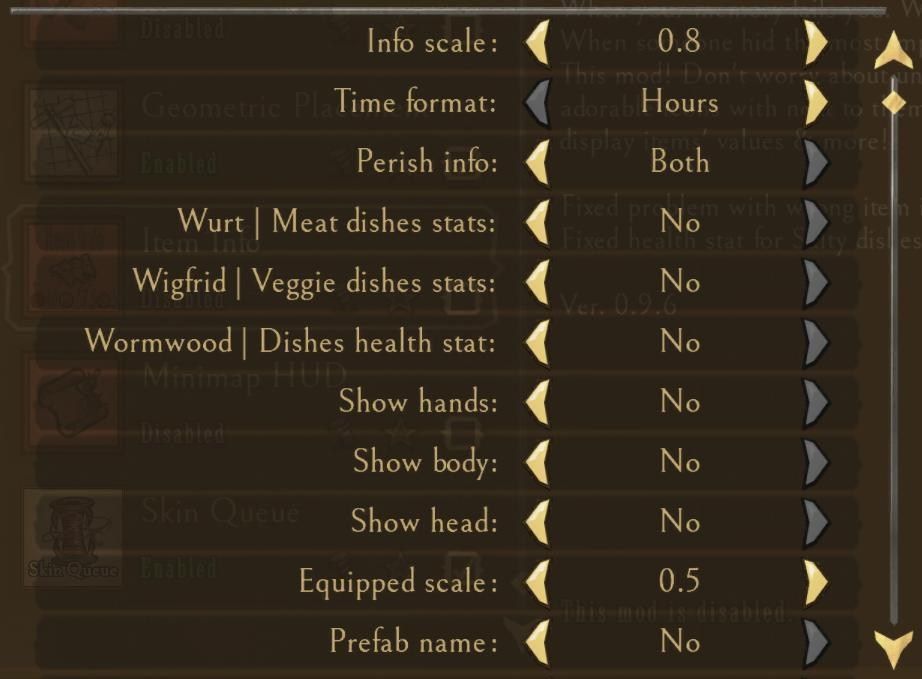Click the Both value for Perish info
The height and width of the screenshot is (679, 922).
click(679, 162)
